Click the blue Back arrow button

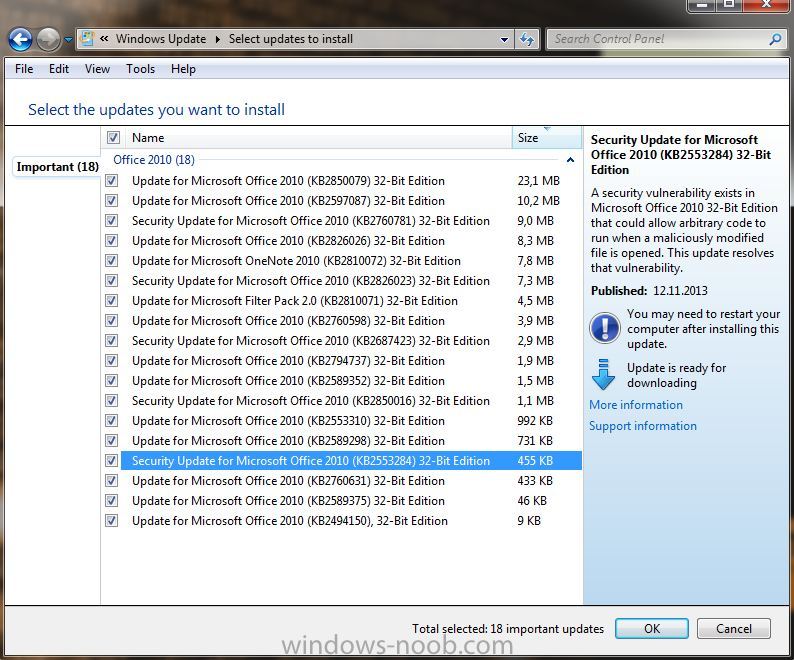click(x=20, y=40)
